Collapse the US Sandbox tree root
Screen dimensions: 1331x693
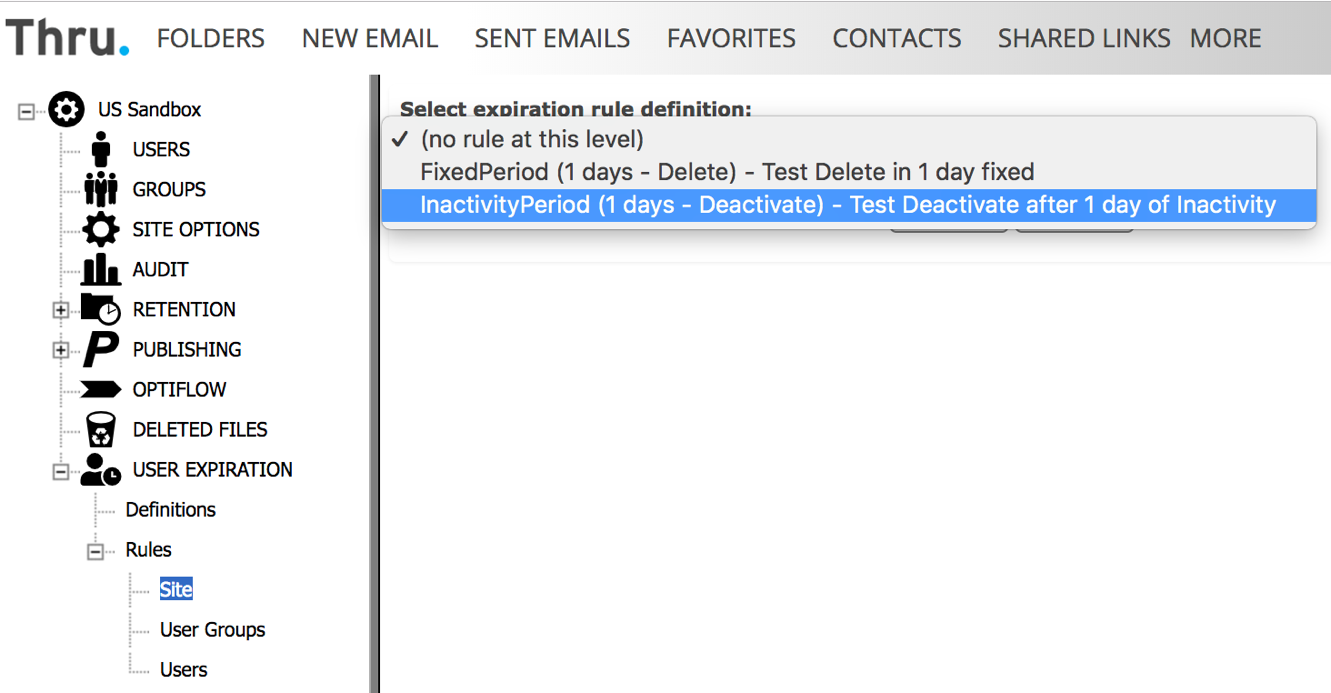click(x=26, y=111)
